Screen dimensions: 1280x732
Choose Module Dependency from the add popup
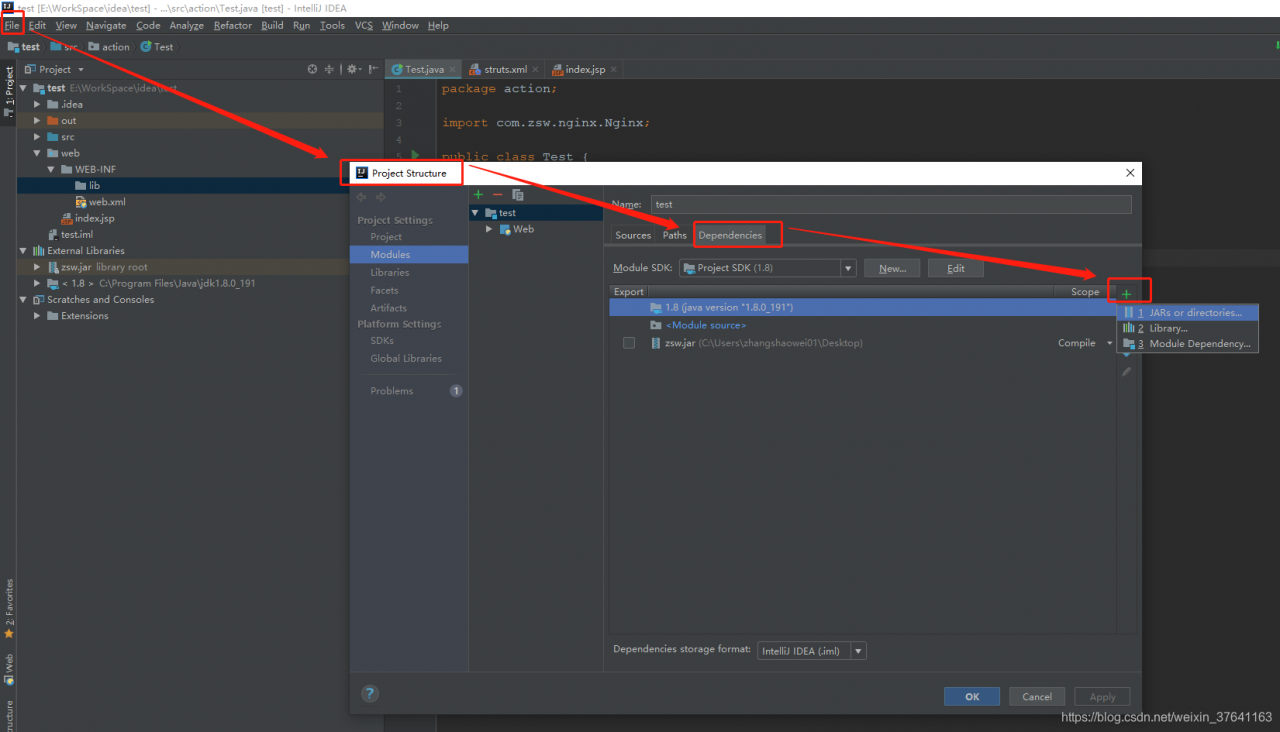tap(1187, 343)
